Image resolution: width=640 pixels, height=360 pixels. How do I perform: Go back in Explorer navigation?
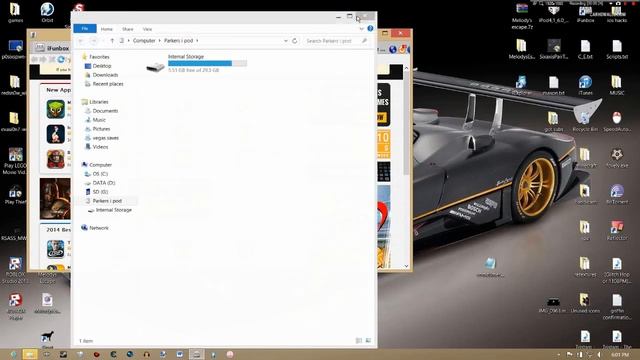(81, 41)
